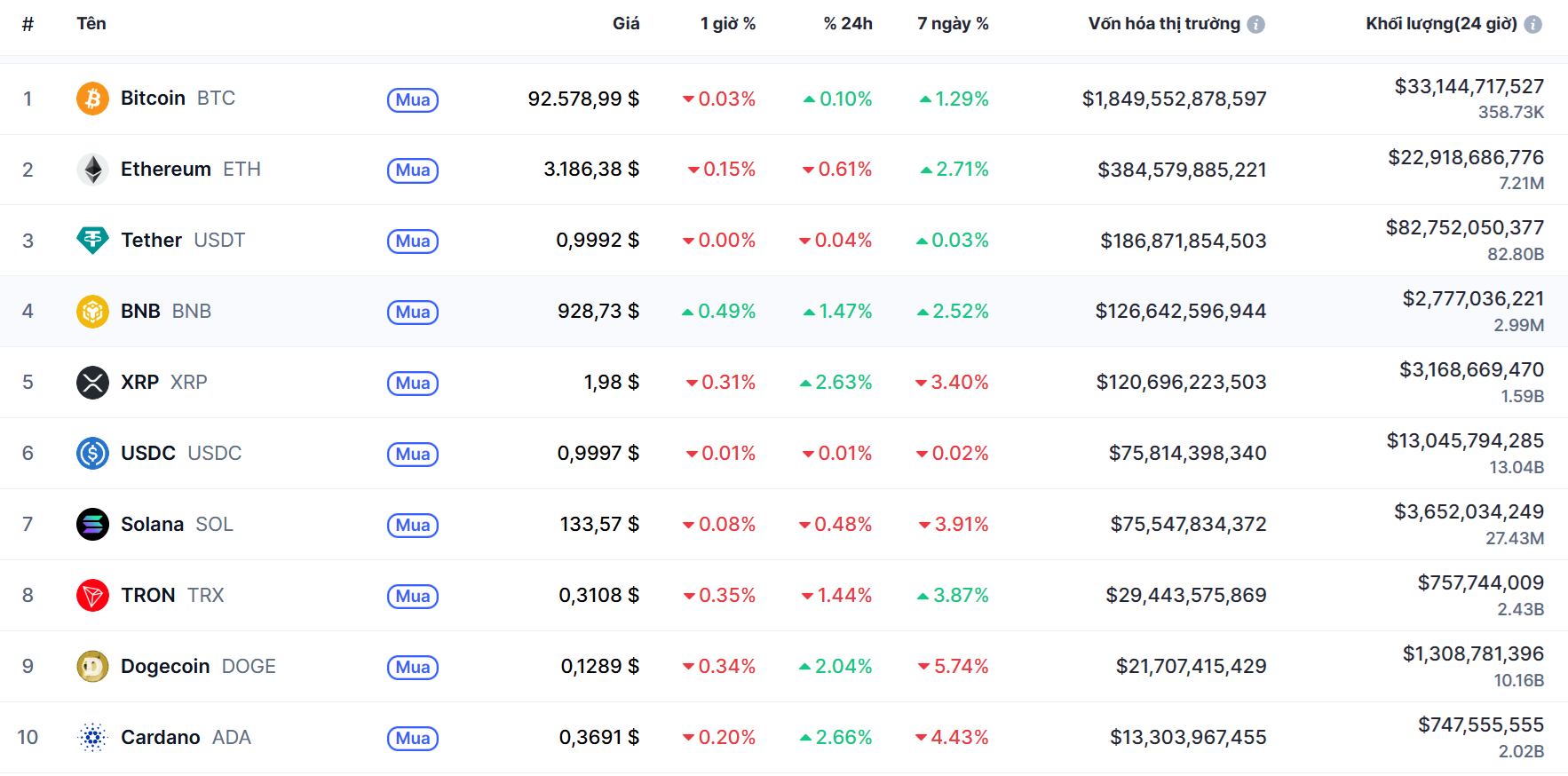Click the TRON logo icon
Screen dimensions: 1568x776
[92, 596]
